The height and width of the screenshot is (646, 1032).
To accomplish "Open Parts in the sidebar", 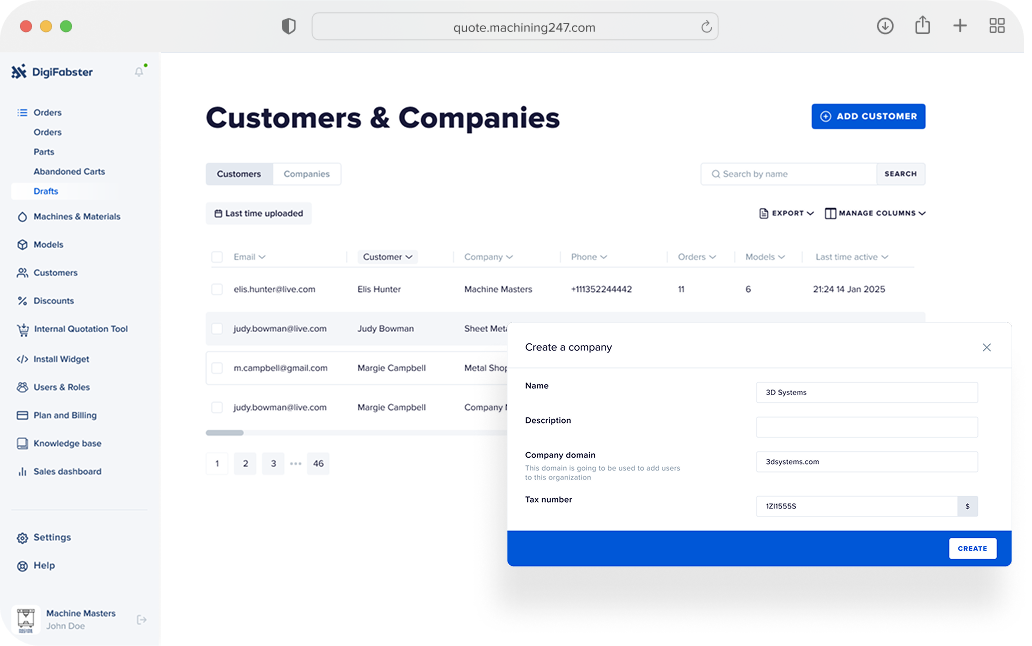I will pyautogui.click(x=44, y=152).
